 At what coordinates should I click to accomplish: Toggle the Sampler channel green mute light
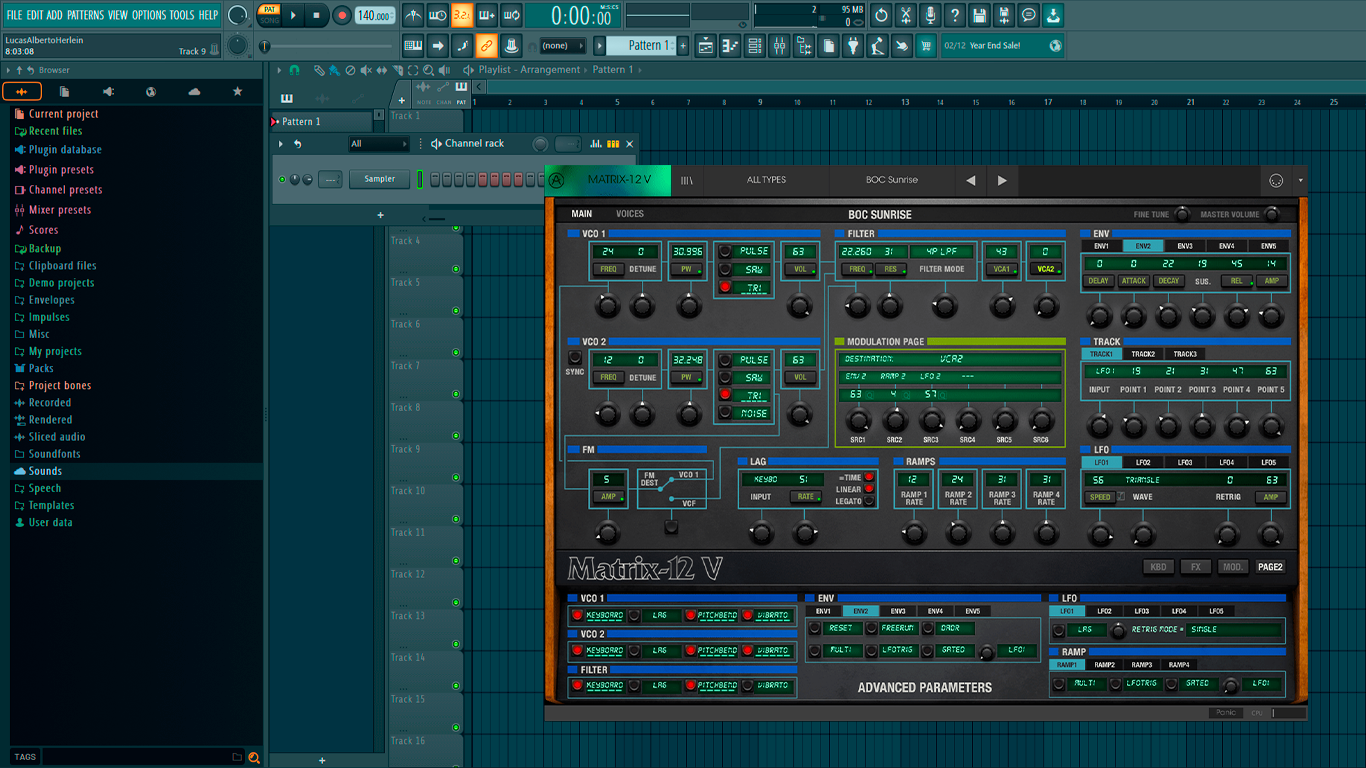(x=282, y=179)
